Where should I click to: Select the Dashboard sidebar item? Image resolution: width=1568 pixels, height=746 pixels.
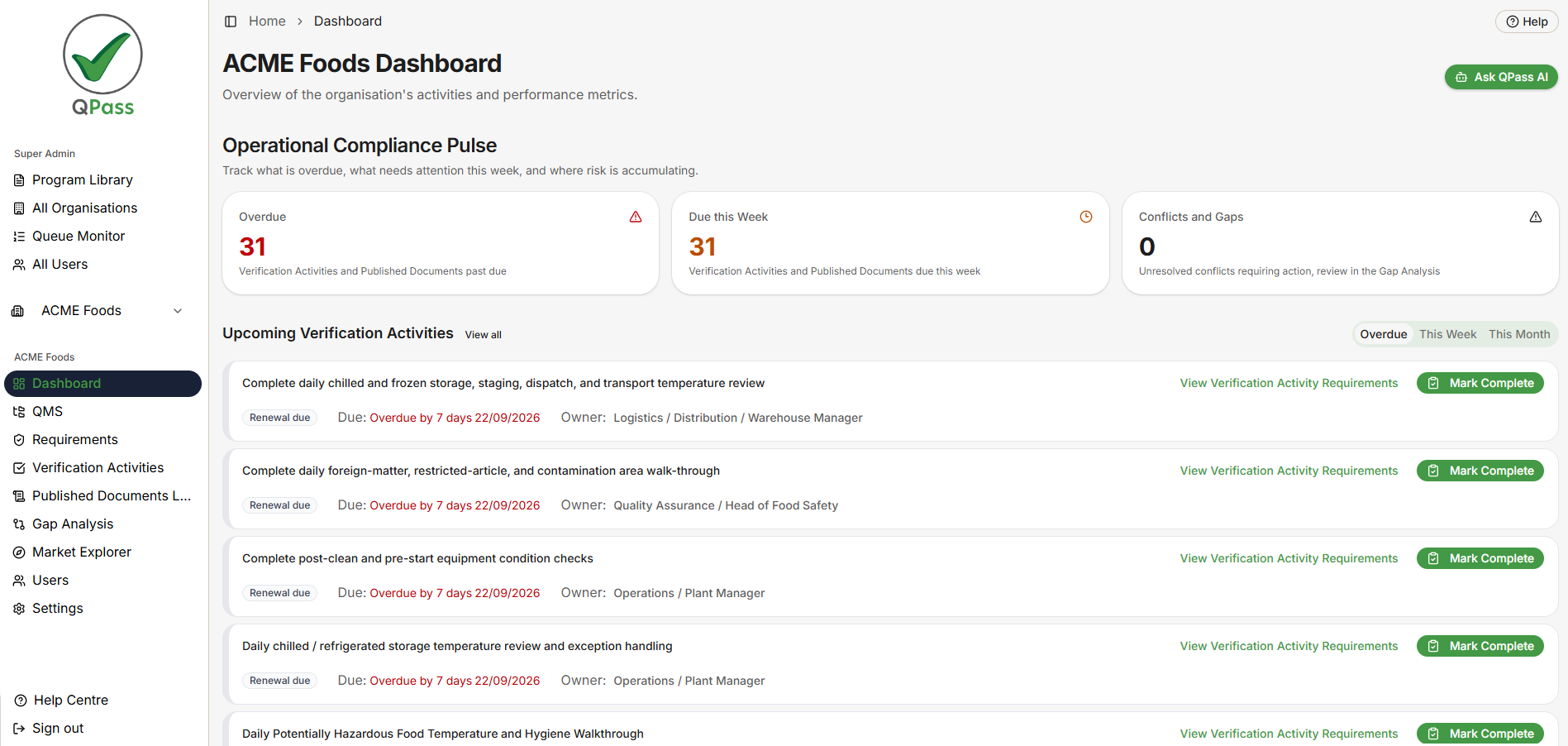(x=102, y=384)
